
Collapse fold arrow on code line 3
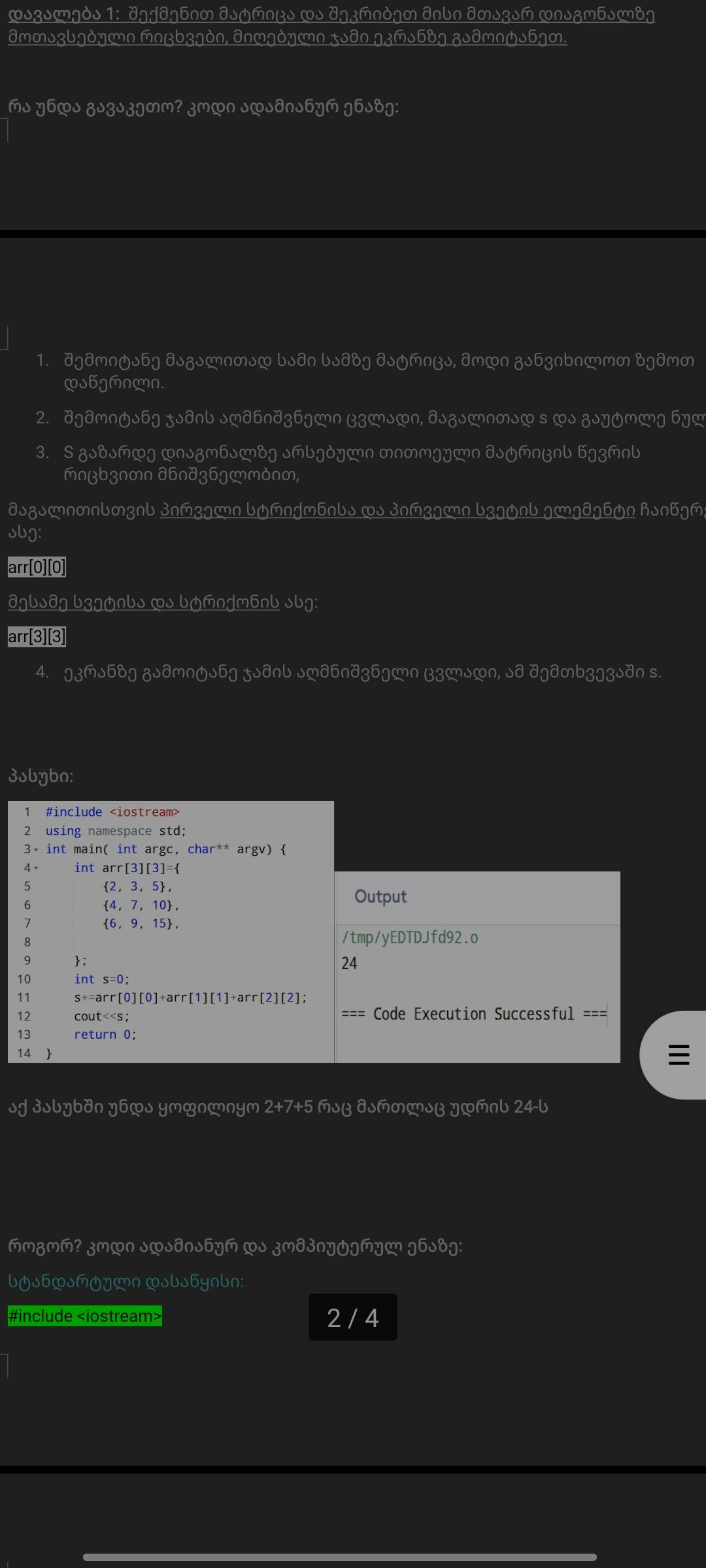coord(36,849)
